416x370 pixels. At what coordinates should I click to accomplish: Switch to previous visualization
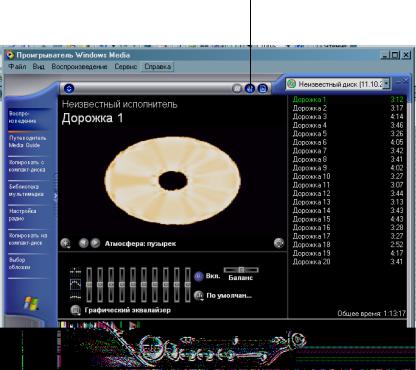[x=83, y=243]
